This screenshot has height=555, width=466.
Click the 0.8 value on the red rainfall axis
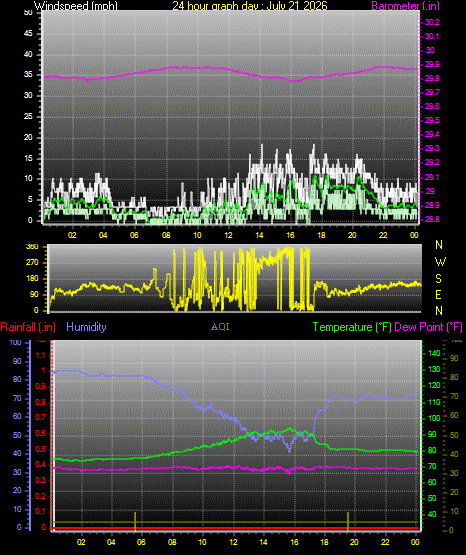point(41,402)
